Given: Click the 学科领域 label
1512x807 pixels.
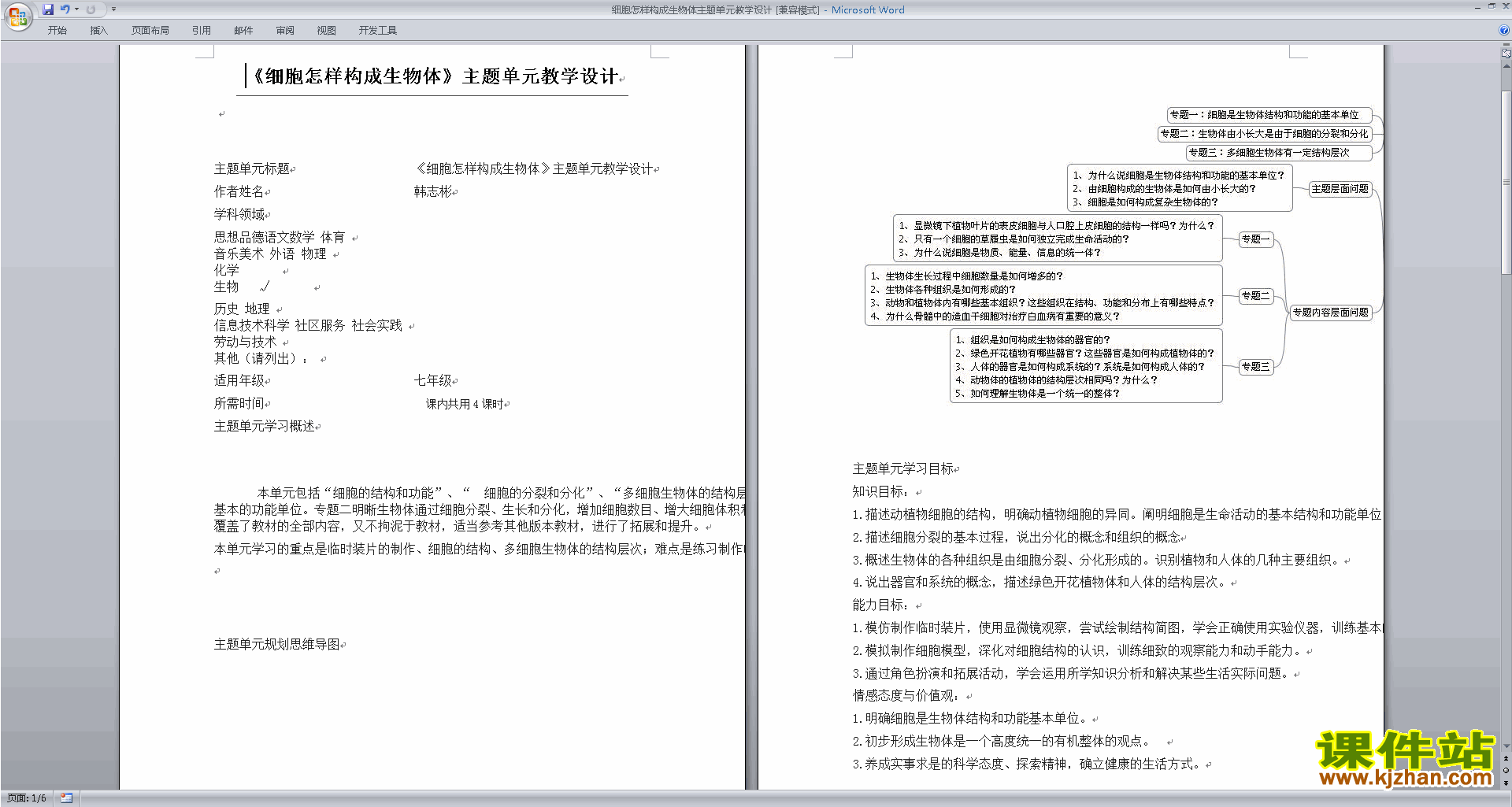Looking at the screenshot, I should coord(239,214).
